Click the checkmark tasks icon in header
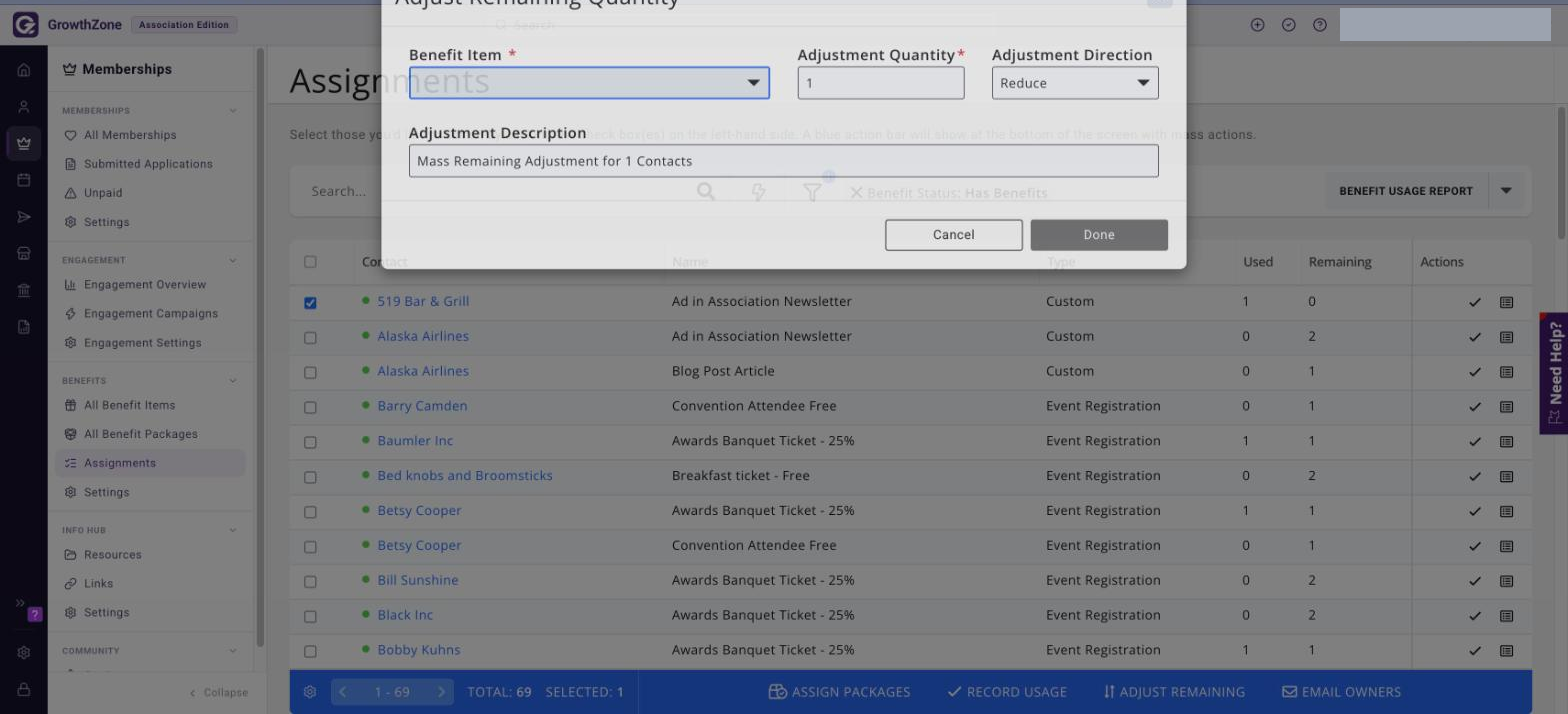 pyautogui.click(x=1289, y=25)
